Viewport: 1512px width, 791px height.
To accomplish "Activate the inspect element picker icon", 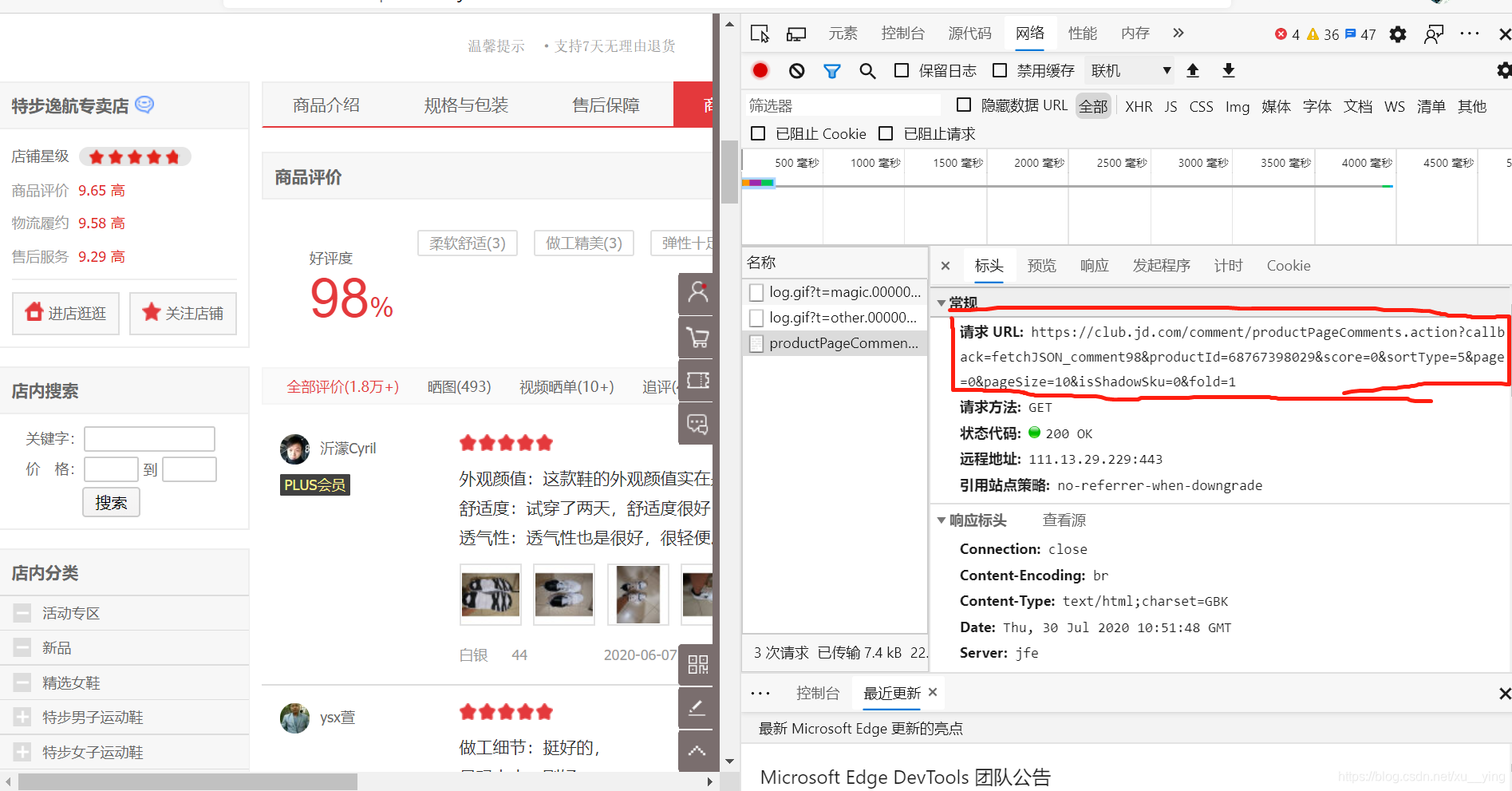I will [x=760, y=34].
